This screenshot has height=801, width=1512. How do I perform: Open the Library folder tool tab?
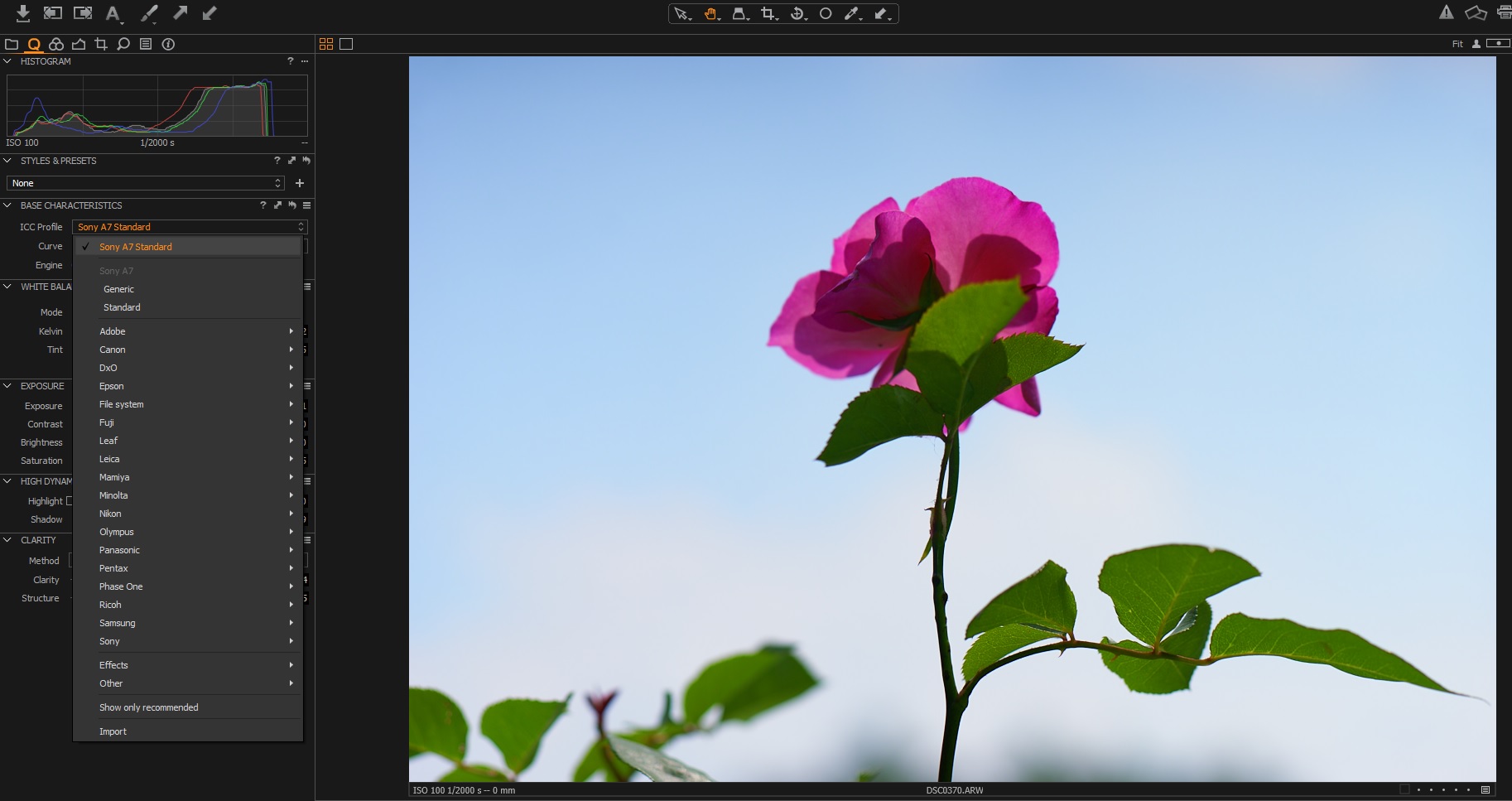tap(12, 44)
